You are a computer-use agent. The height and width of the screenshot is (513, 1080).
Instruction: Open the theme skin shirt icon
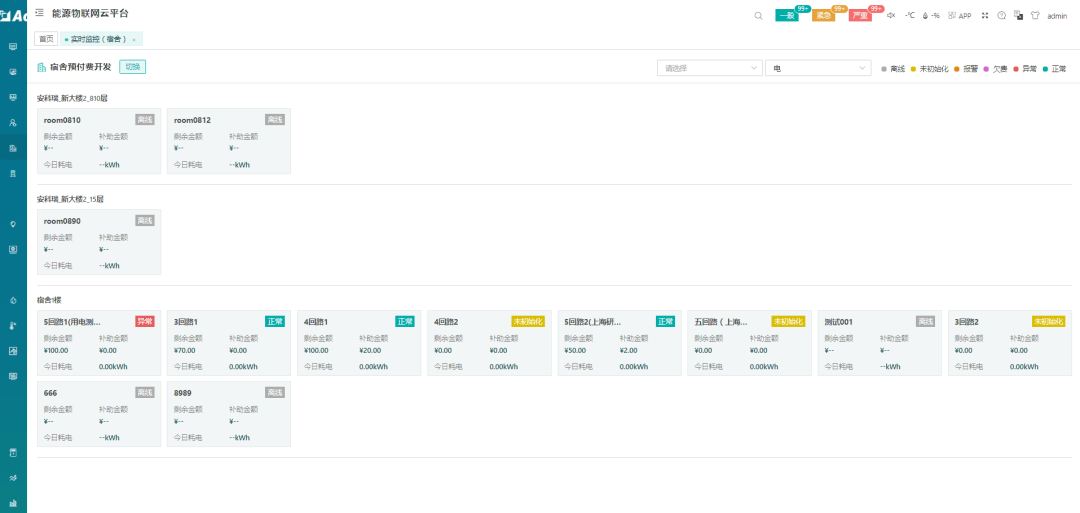tap(1035, 16)
